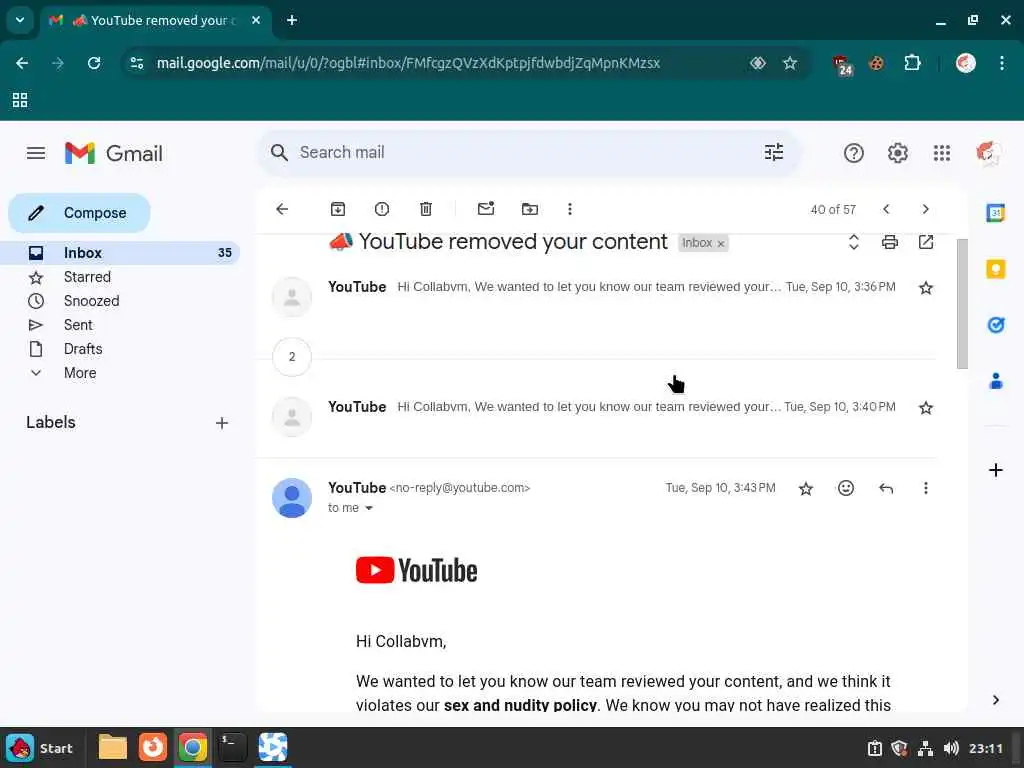
Task: Open Google Contacts side panel
Action: click(x=995, y=381)
